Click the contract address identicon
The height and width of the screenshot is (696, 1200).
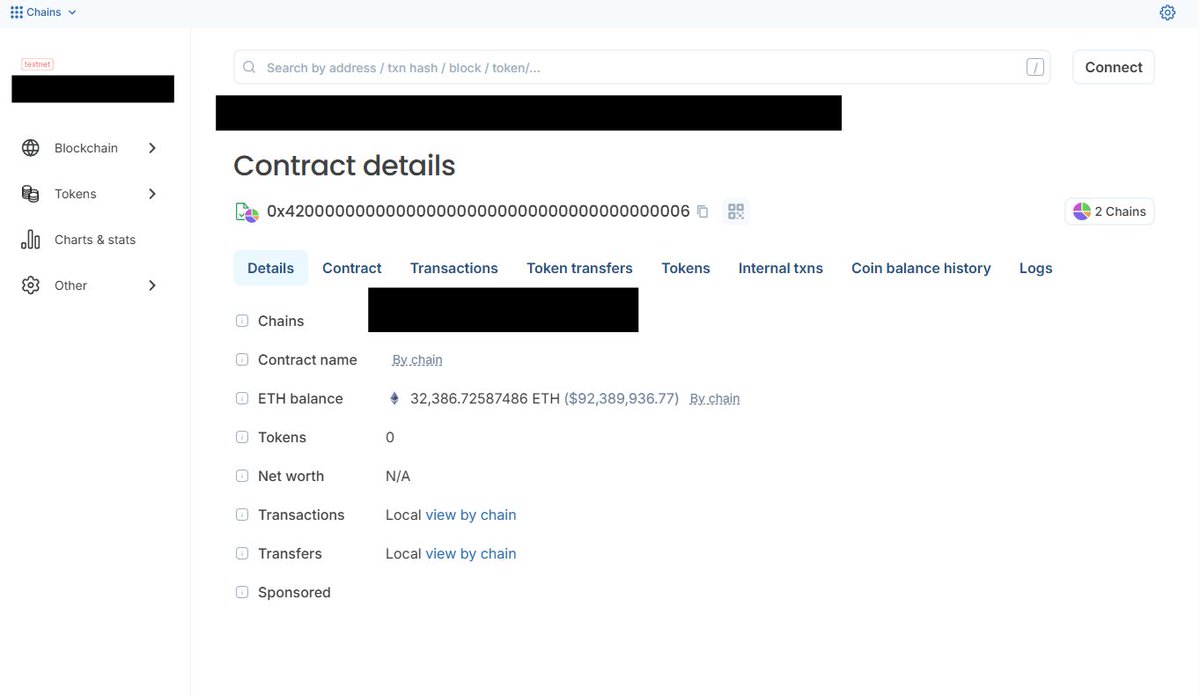pyautogui.click(x=247, y=212)
